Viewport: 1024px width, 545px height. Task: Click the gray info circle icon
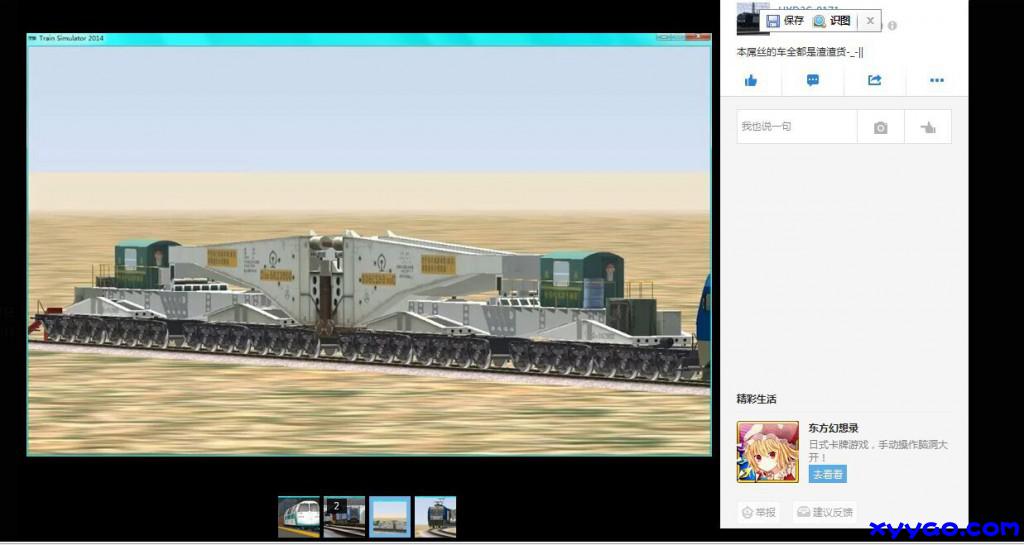892,26
